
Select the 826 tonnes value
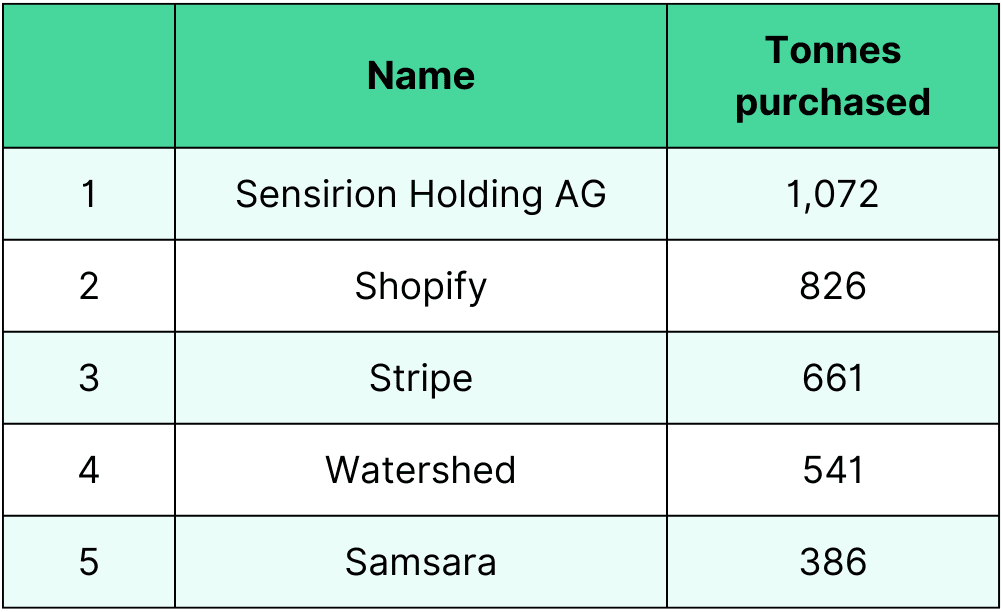coord(833,286)
